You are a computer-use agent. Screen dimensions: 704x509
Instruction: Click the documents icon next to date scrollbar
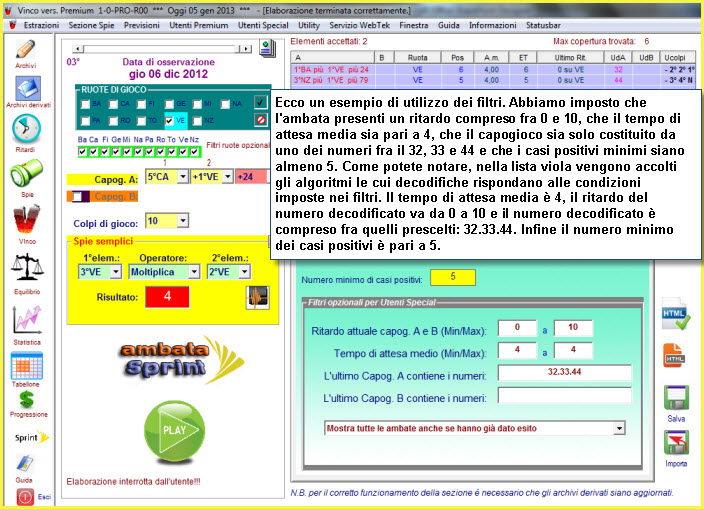tap(267, 48)
